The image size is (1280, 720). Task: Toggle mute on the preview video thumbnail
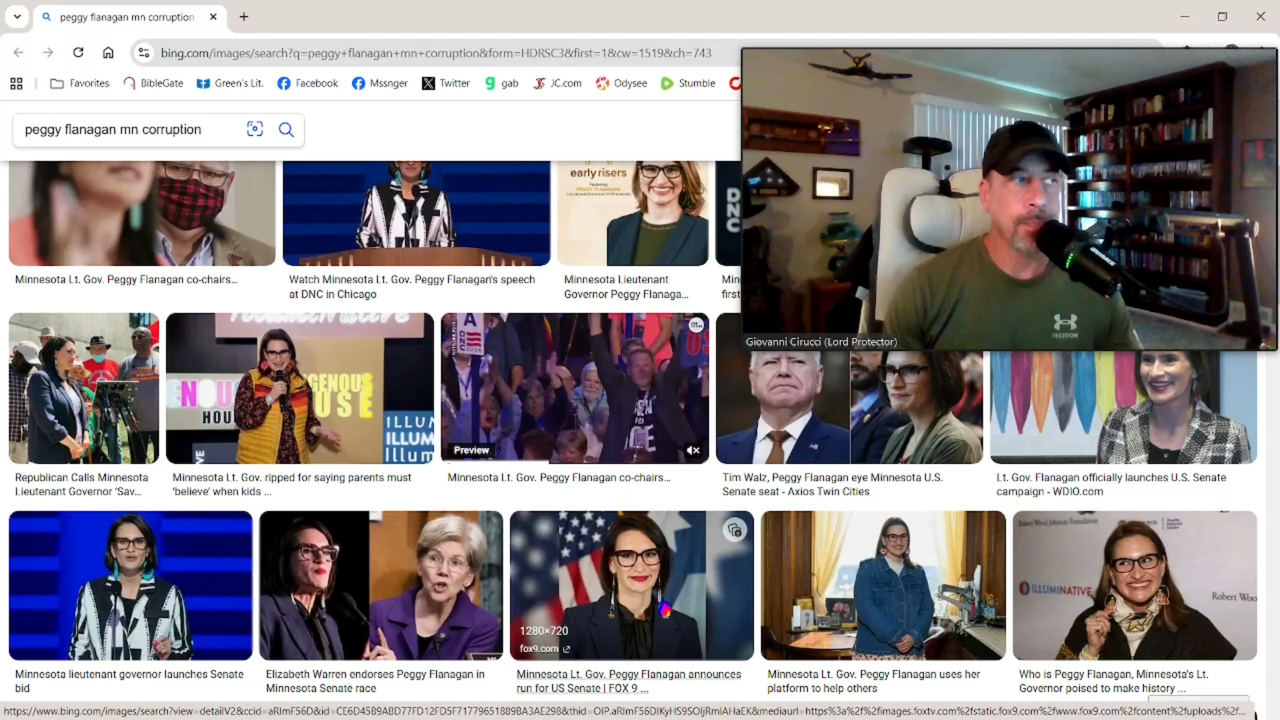tap(693, 450)
